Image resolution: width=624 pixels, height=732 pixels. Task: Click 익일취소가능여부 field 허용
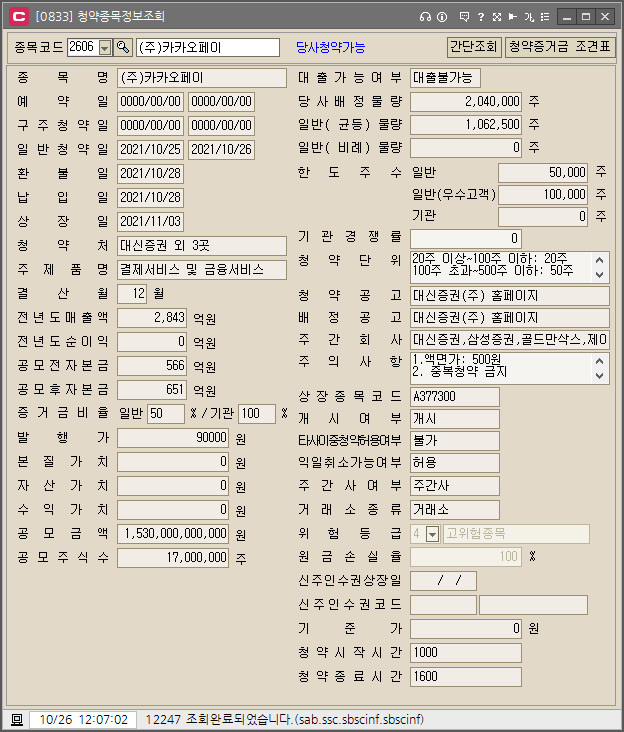[x=455, y=463]
